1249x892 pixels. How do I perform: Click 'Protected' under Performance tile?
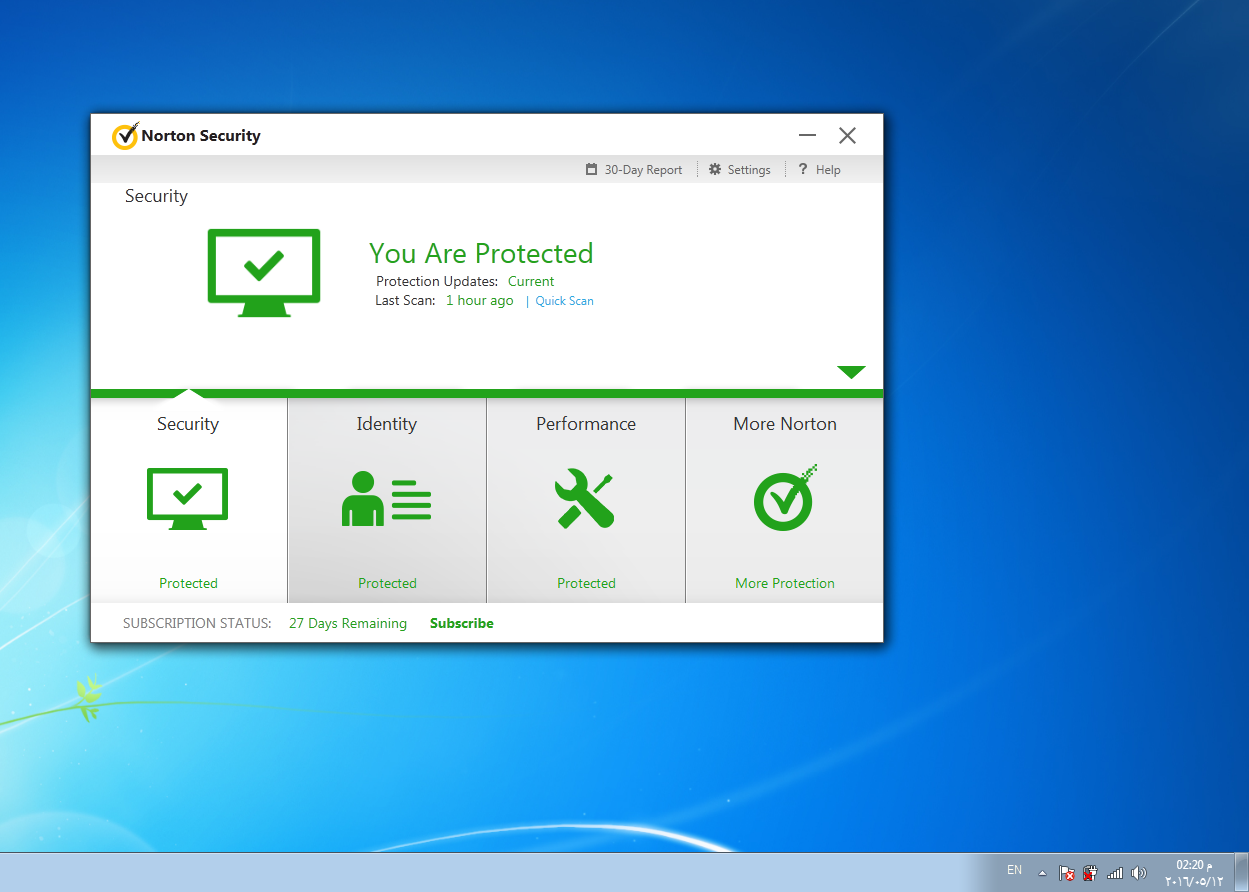tap(586, 583)
